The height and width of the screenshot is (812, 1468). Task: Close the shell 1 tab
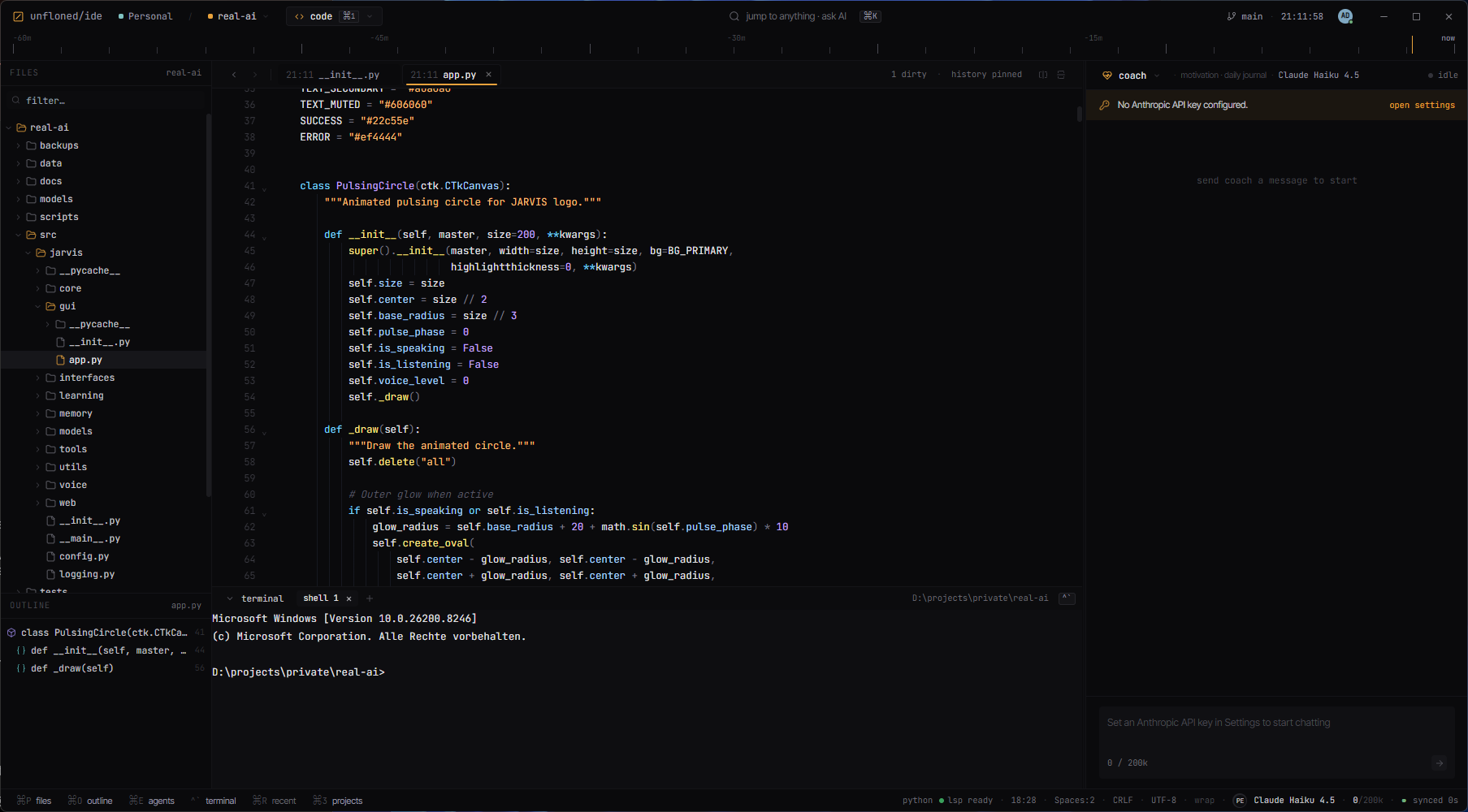tap(349, 598)
